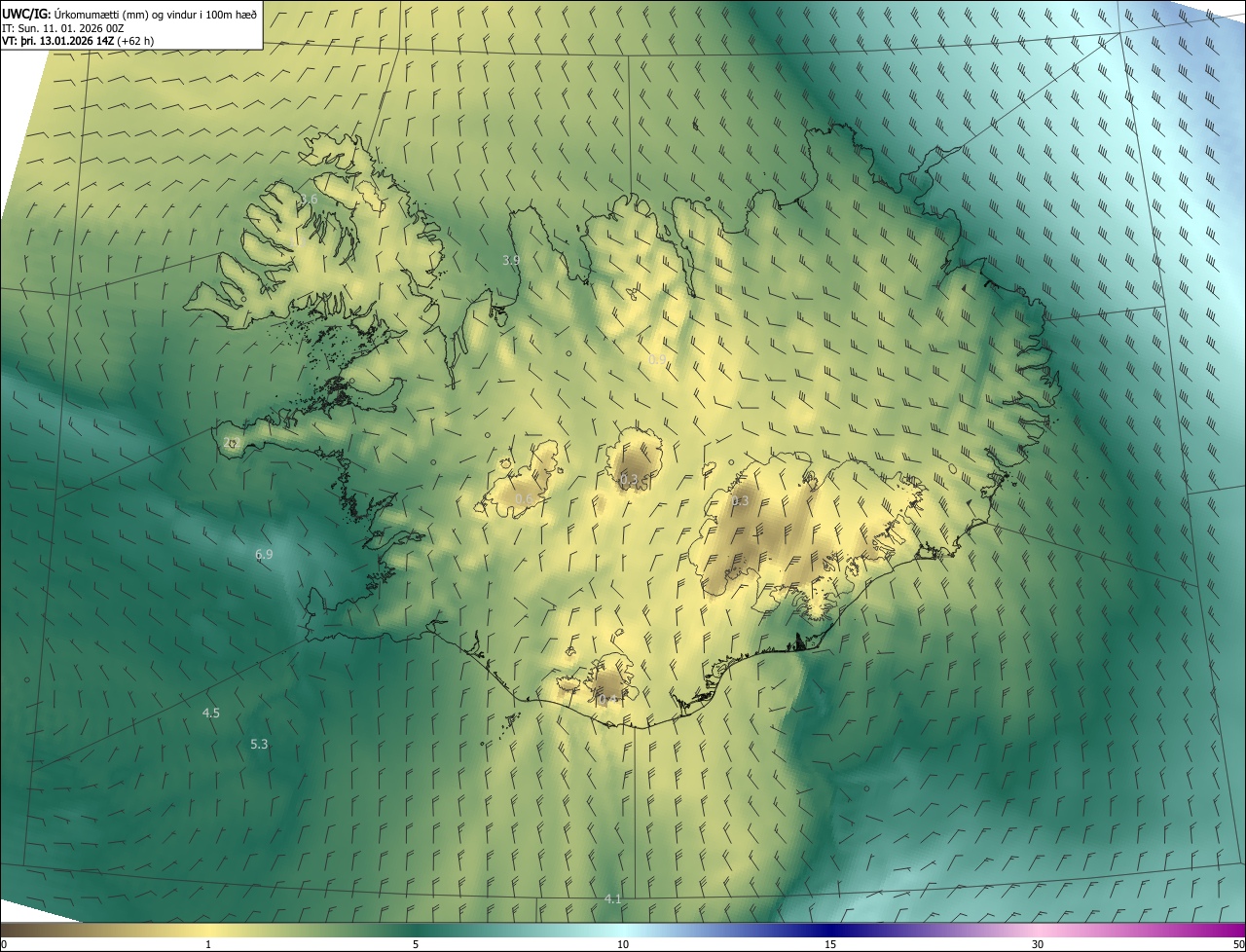Click the 1 tick label on the color scale
This screenshot has width=1246, height=952.
(x=208, y=944)
